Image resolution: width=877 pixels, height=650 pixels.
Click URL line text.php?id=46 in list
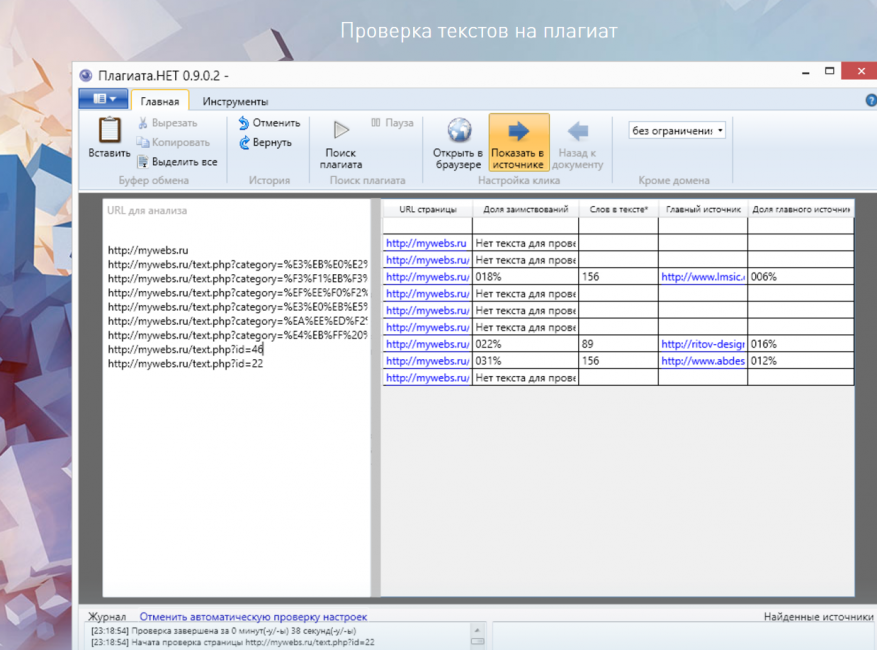click(185, 350)
